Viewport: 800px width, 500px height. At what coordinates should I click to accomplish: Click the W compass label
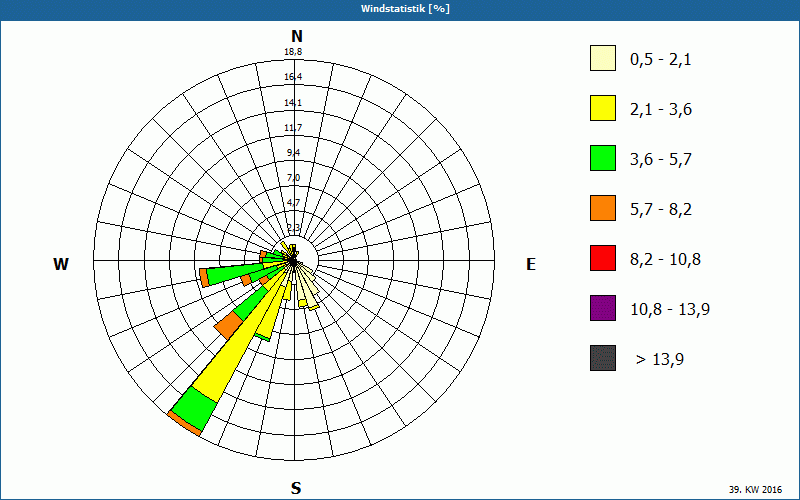[x=61, y=264]
